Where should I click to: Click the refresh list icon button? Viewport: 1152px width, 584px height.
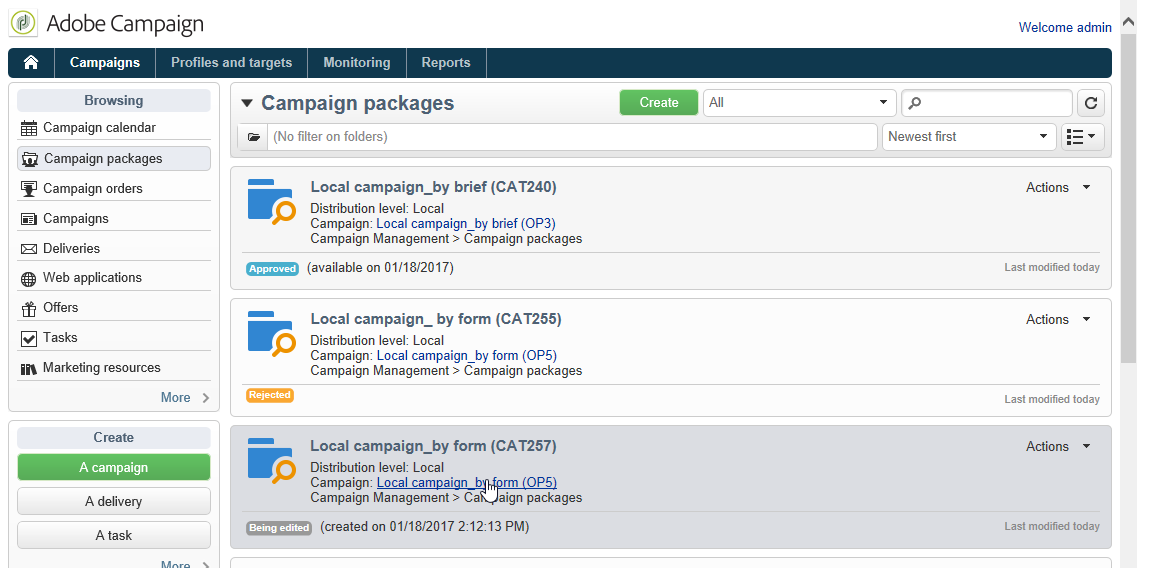point(1090,103)
